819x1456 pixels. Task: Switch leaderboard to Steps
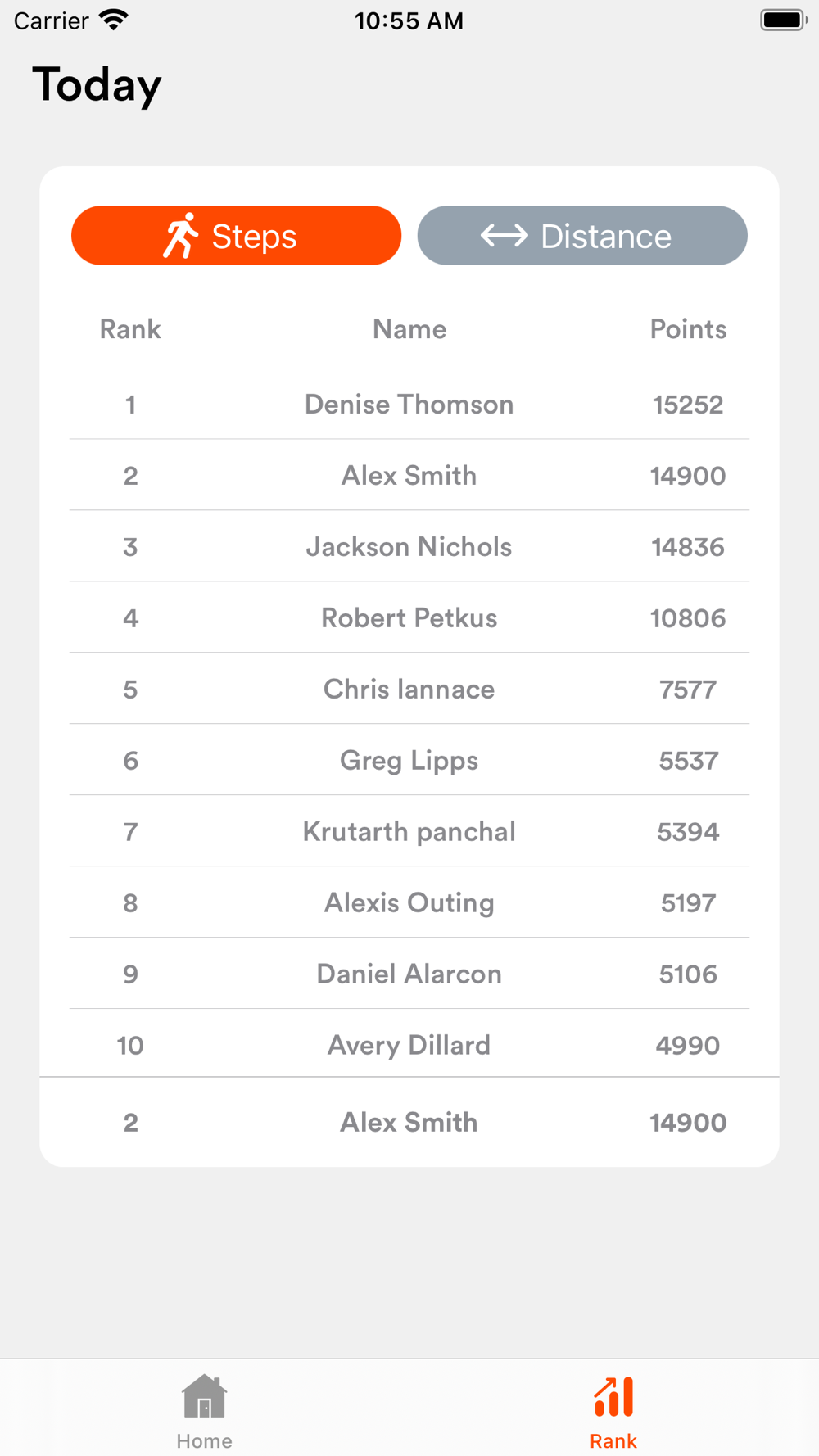(x=237, y=236)
